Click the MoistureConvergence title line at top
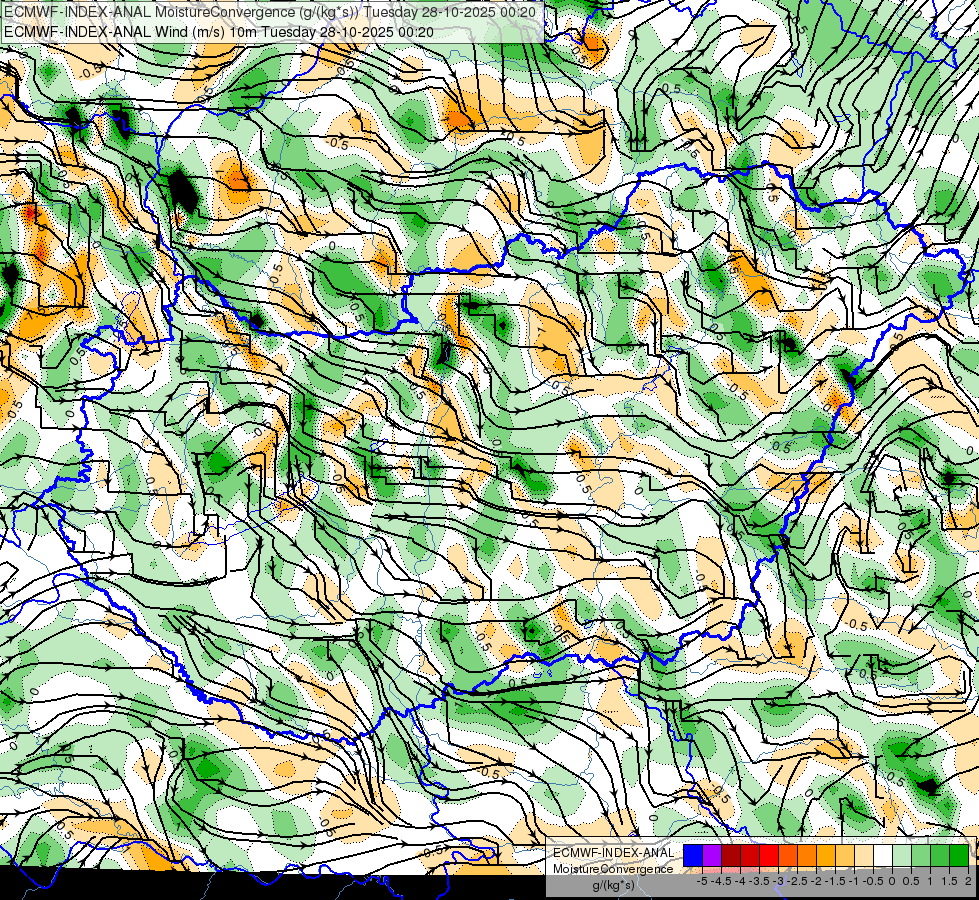 (x=270, y=12)
